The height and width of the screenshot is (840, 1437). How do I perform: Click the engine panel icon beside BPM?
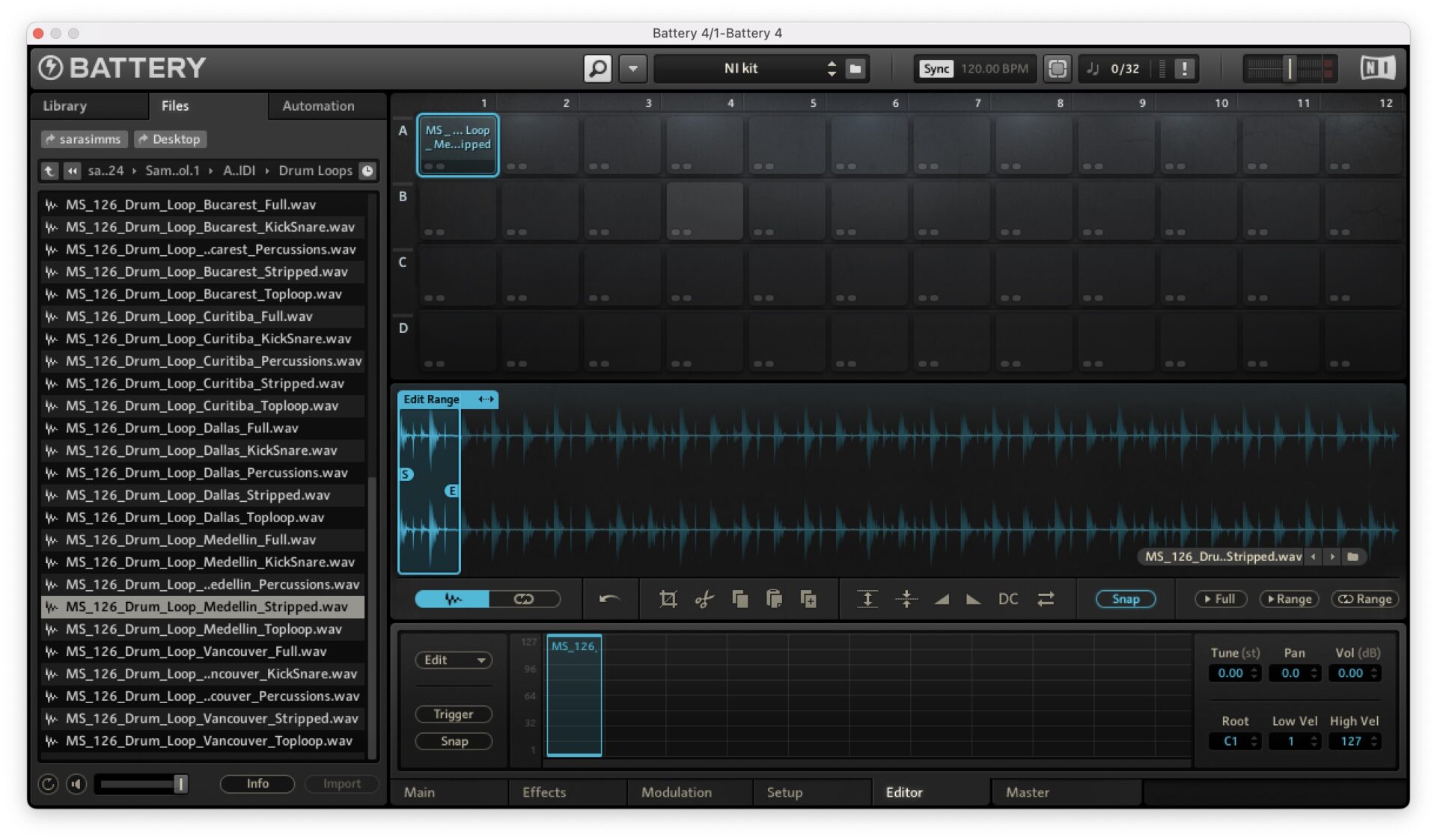pyautogui.click(x=1057, y=69)
